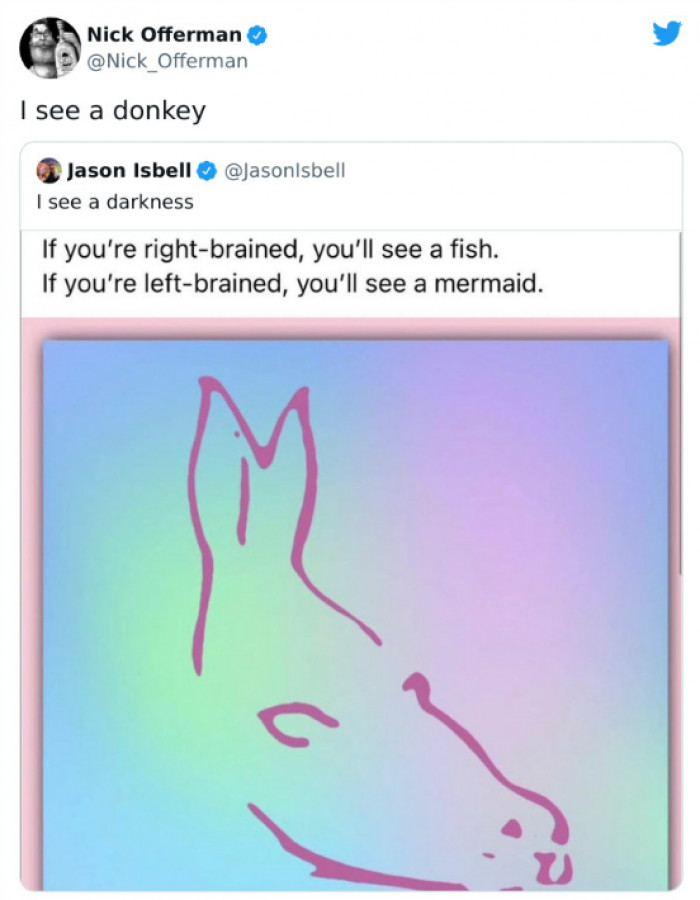
Task: Click Jason Isbell's blue verified badge
Action: (x=208, y=171)
